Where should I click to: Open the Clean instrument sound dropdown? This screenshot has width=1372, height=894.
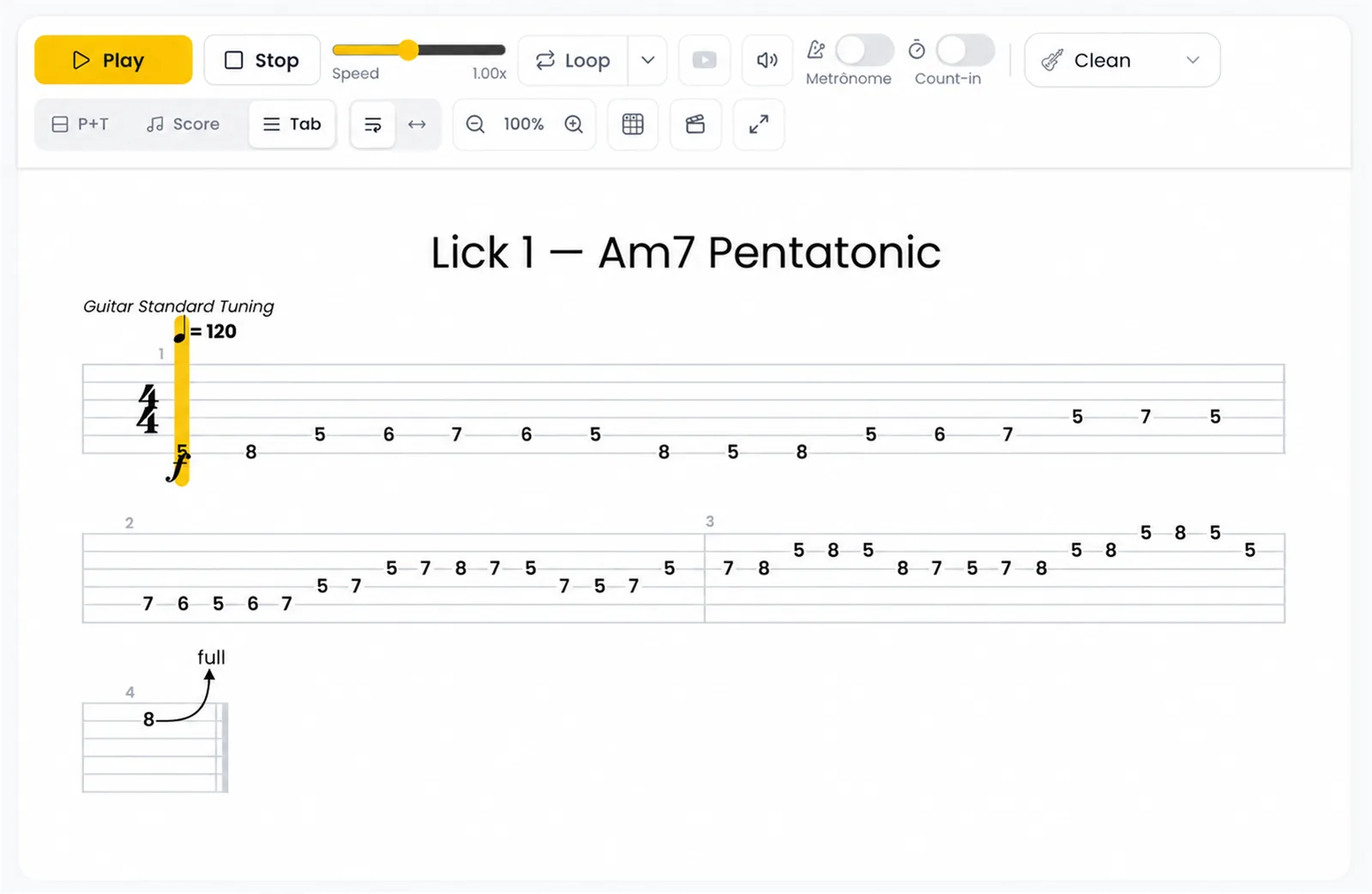(x=1122, y=60)
